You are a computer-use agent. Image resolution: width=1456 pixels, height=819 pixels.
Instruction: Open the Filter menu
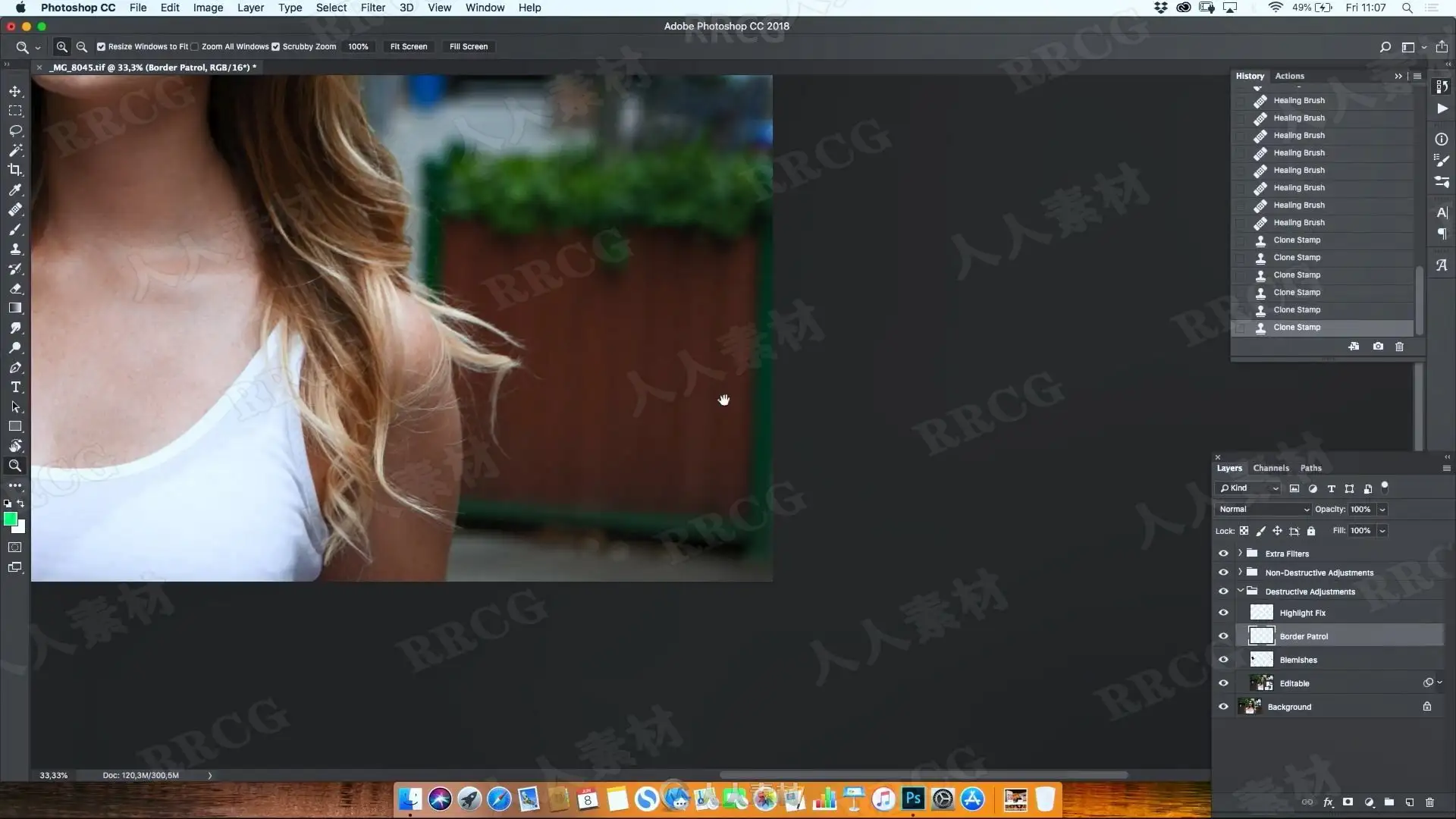372,8
